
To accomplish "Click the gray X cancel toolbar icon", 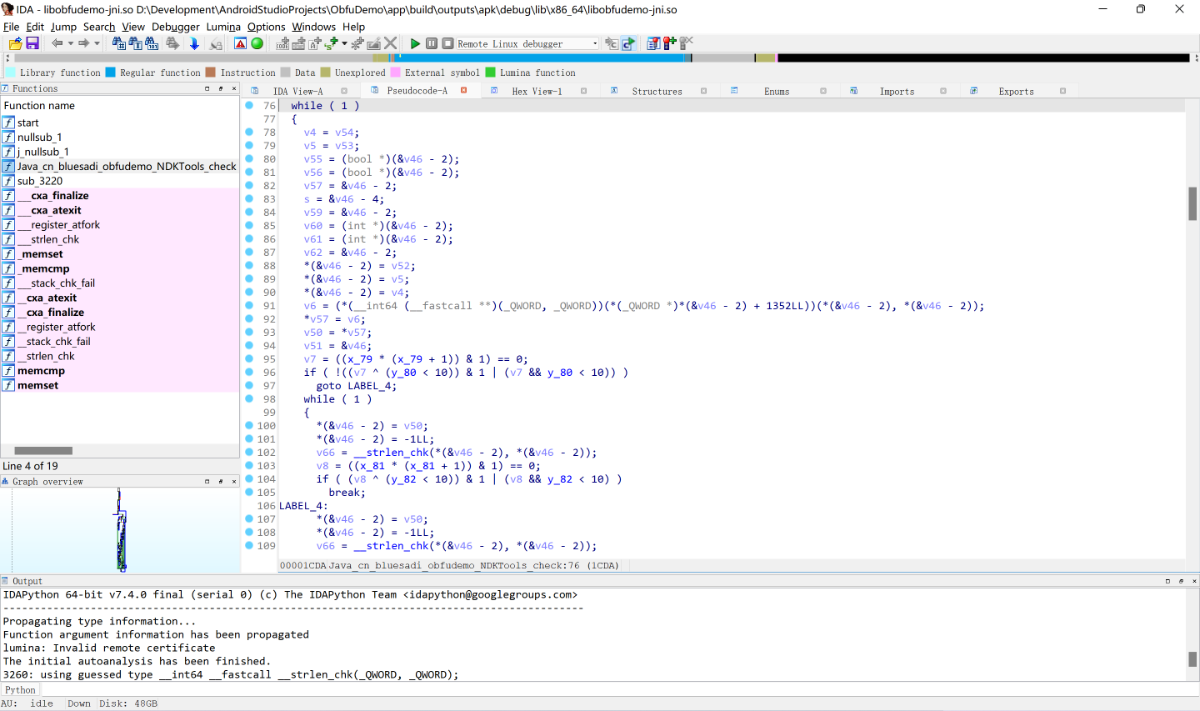I will pyautogui.click(x=390, y=44).
